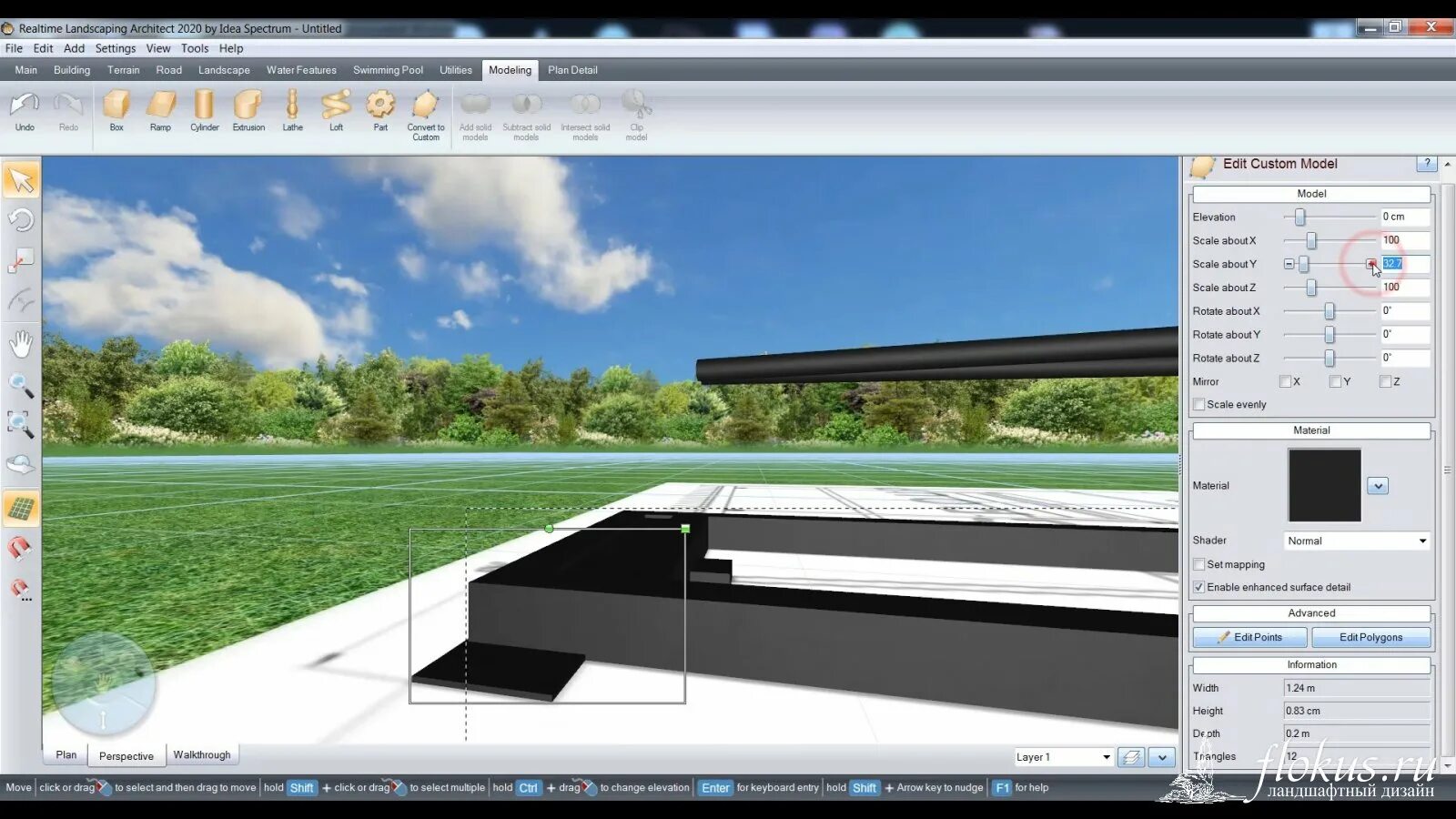Toggle the magnet snap icon
This screenshot has height=819, width=1456.
click(21, 548)
